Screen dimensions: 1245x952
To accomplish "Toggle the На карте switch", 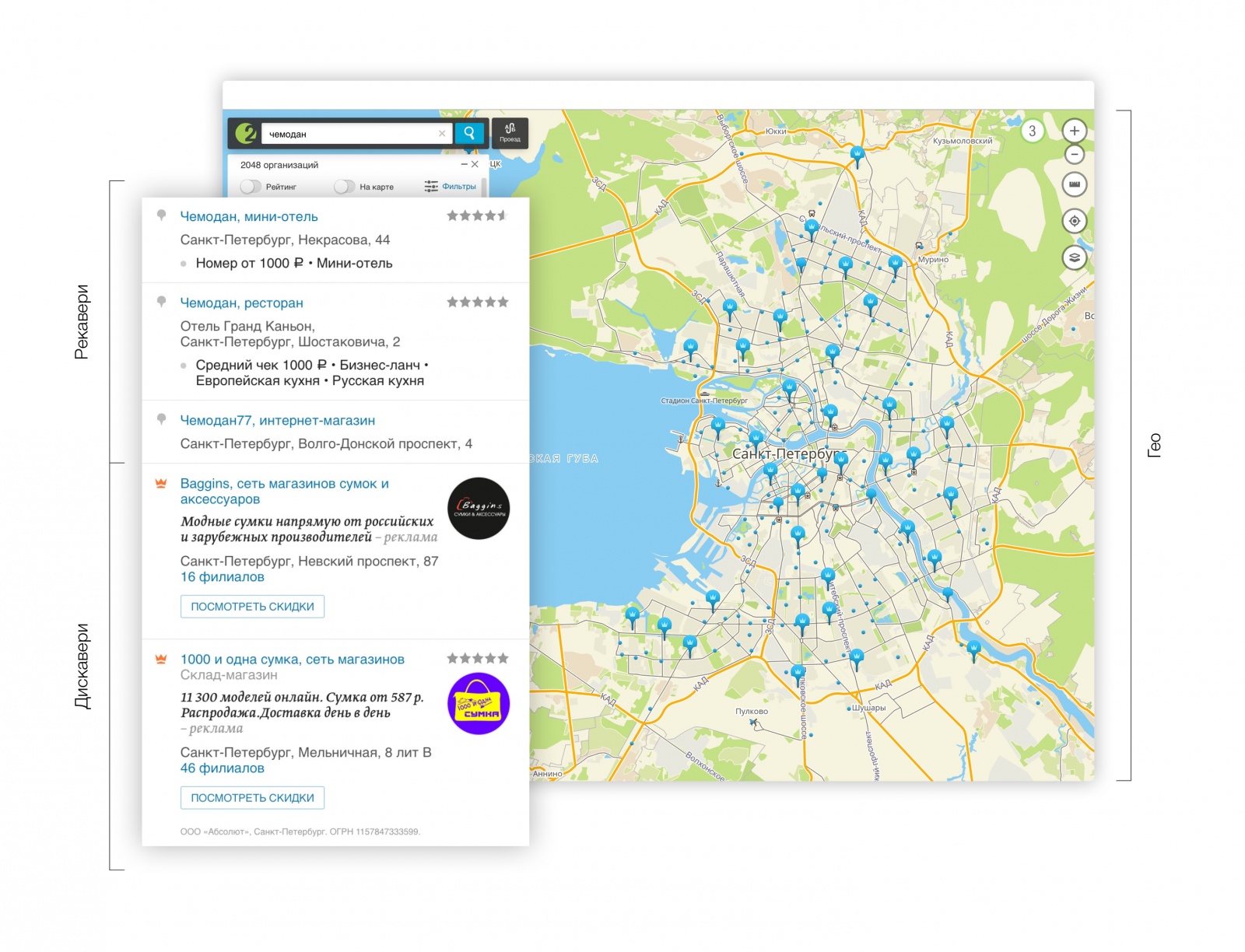I will coord(345,187).
